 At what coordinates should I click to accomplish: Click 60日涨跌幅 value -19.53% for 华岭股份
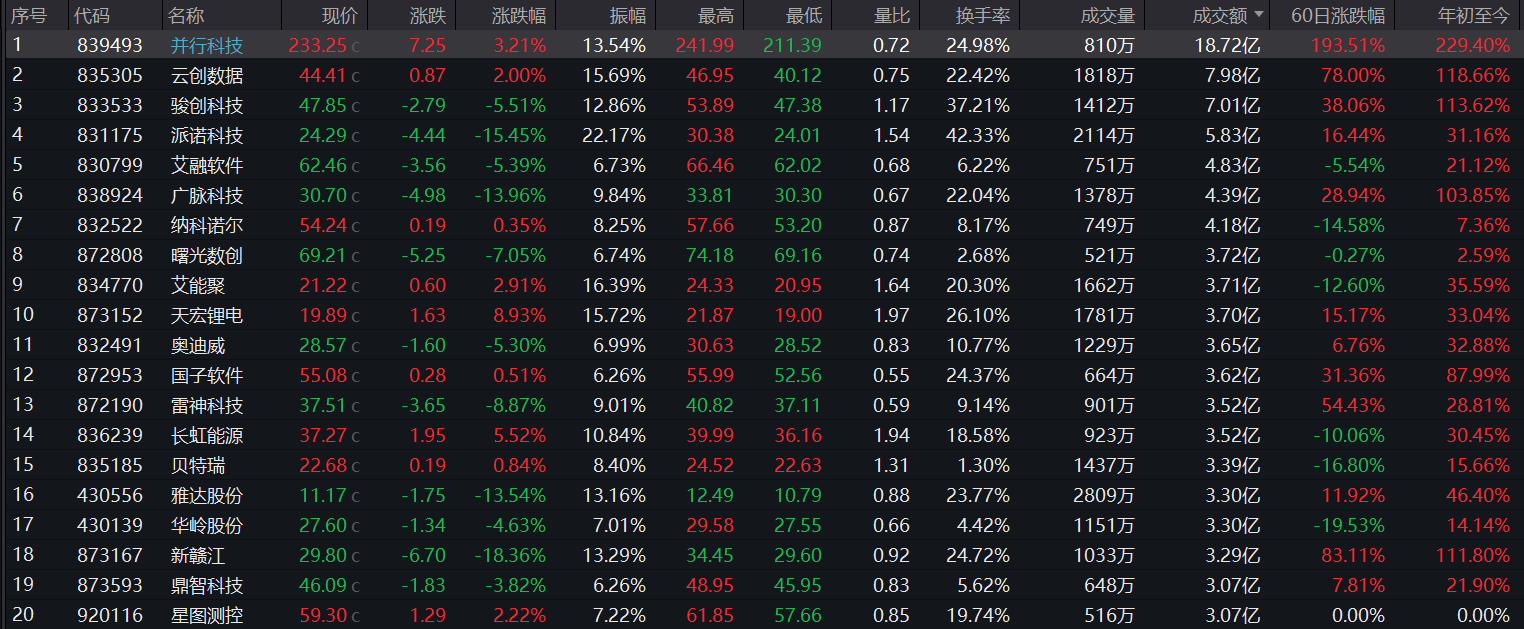point(1349,525)
